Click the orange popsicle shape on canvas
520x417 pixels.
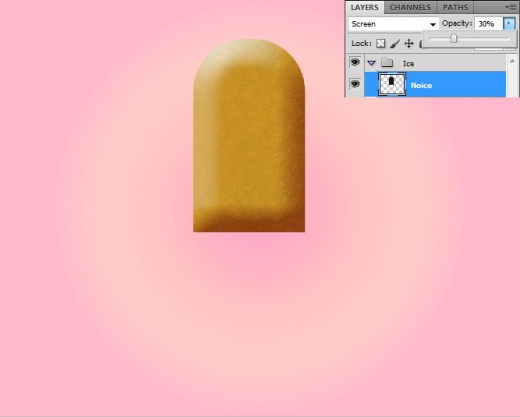pyautogui.click(x=249, y=136)
